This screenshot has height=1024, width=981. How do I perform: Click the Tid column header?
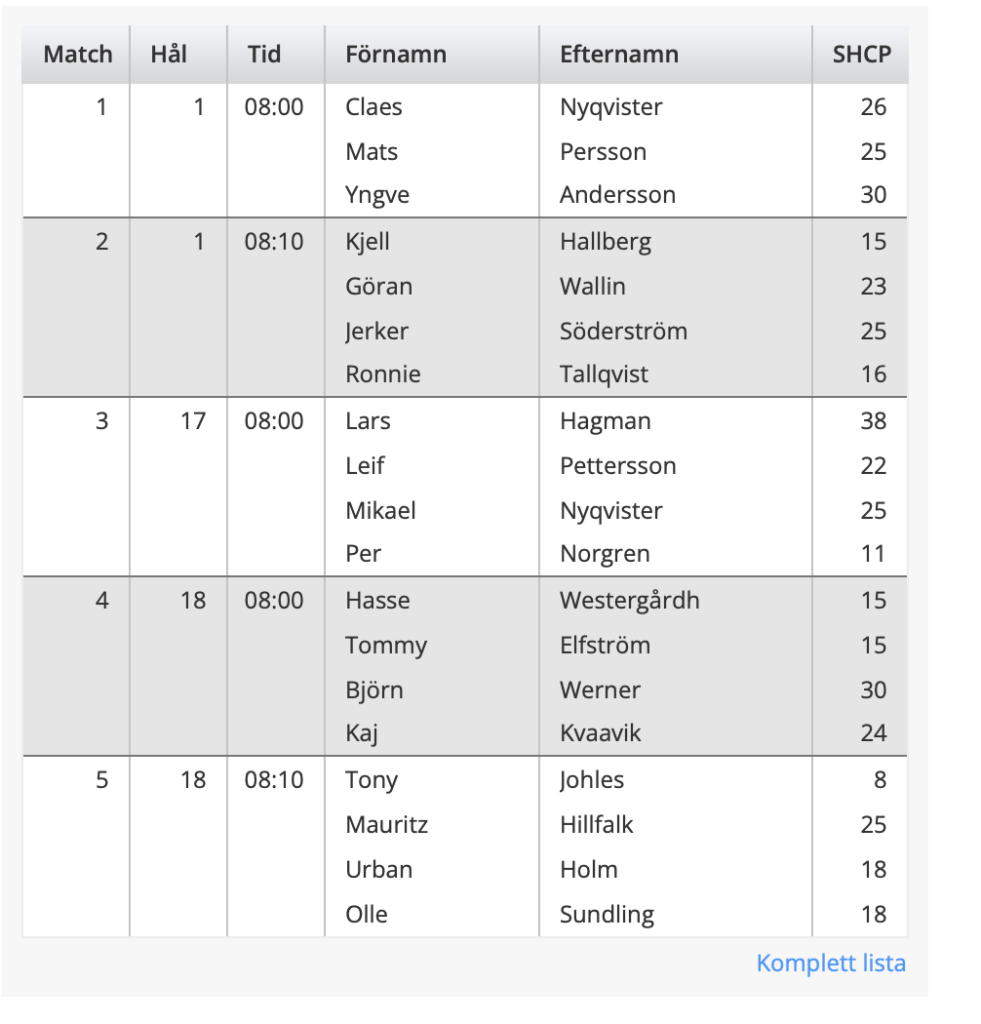click(x=264, y=54)
